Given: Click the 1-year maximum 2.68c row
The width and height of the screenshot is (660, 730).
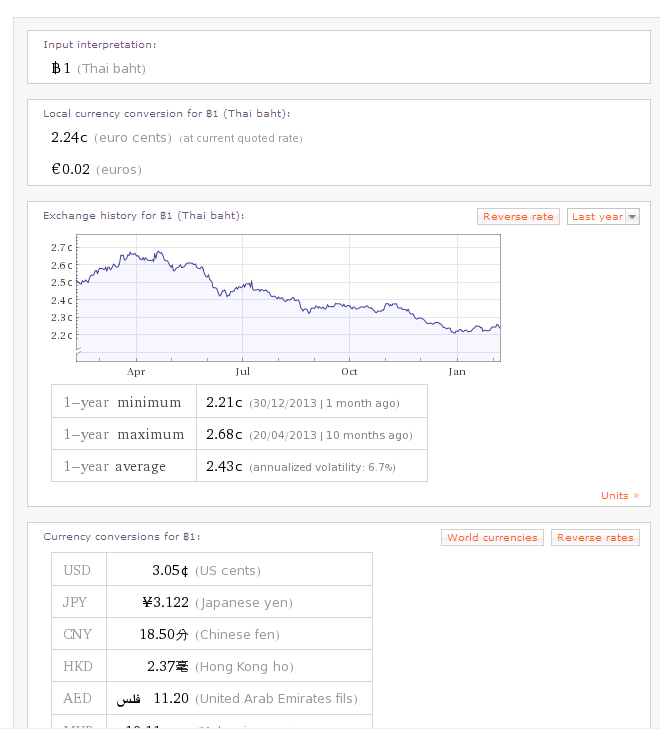Looking at the screenshot, I should 239,435.
